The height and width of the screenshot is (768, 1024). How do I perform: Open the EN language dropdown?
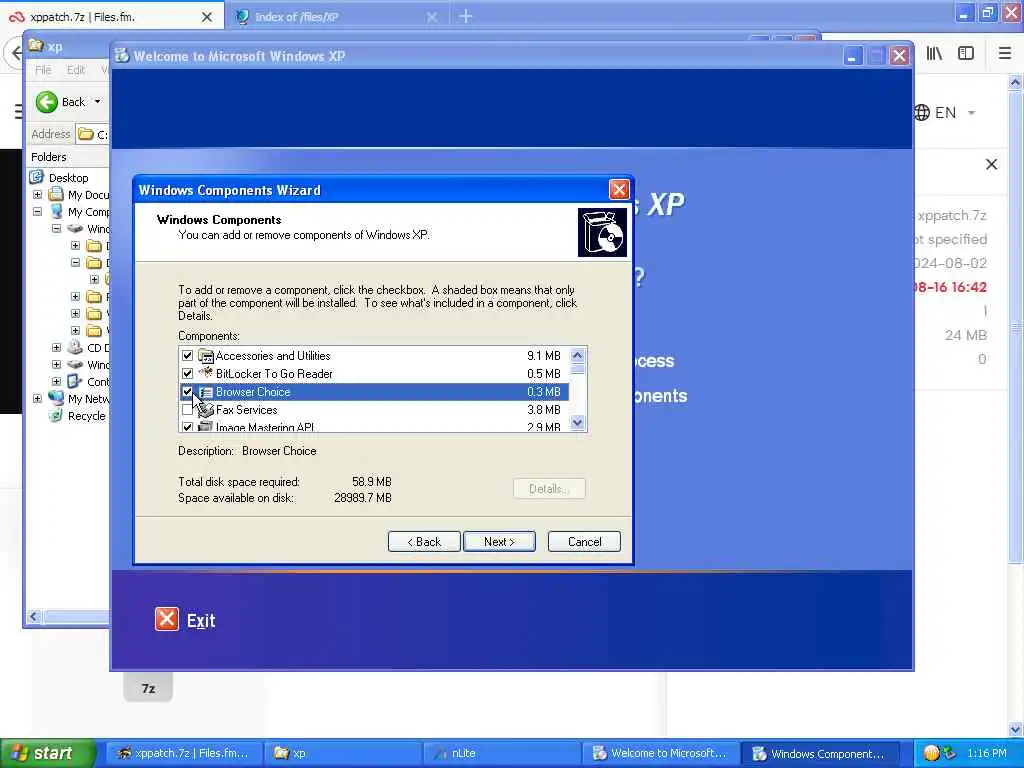tap(955, 112)
